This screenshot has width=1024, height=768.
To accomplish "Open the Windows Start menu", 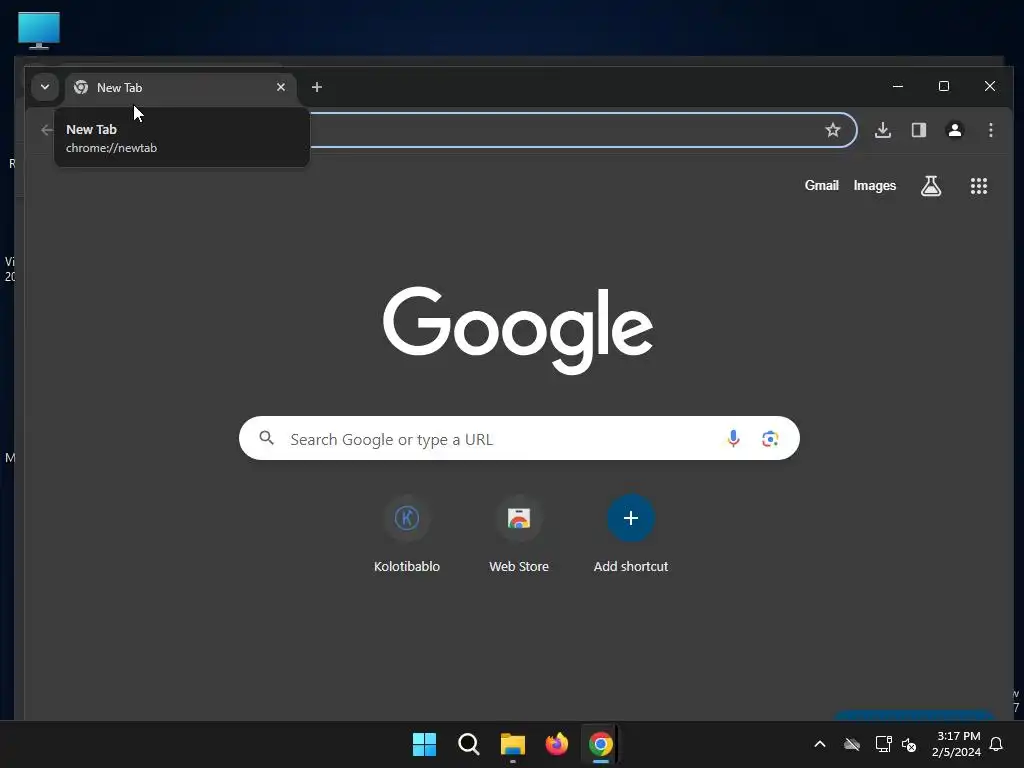I will [x=424, y=744].
